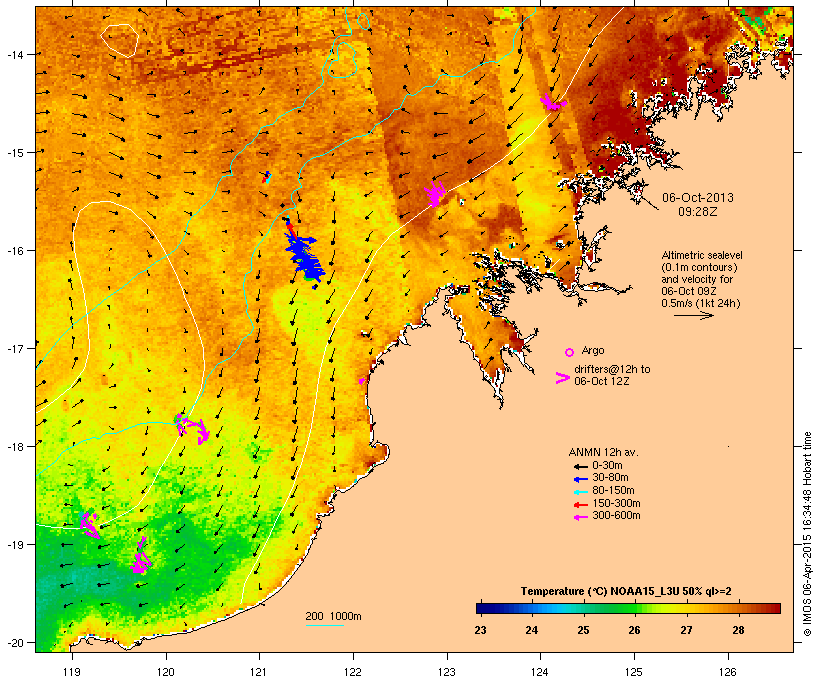Image resolution: width=820 pixels, height=680 pixels.
Task: Click the latitude axis label -18
Action: pos(15,447)
